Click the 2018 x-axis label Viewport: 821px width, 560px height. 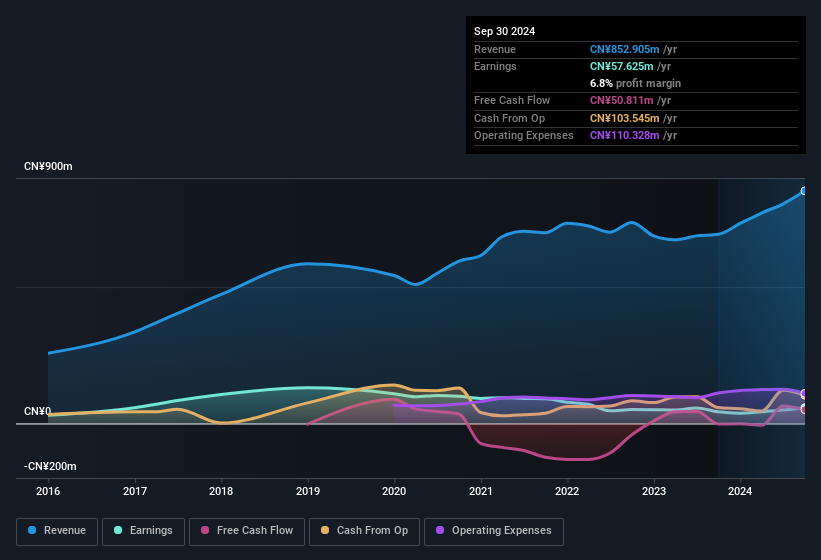pos(221,491)
